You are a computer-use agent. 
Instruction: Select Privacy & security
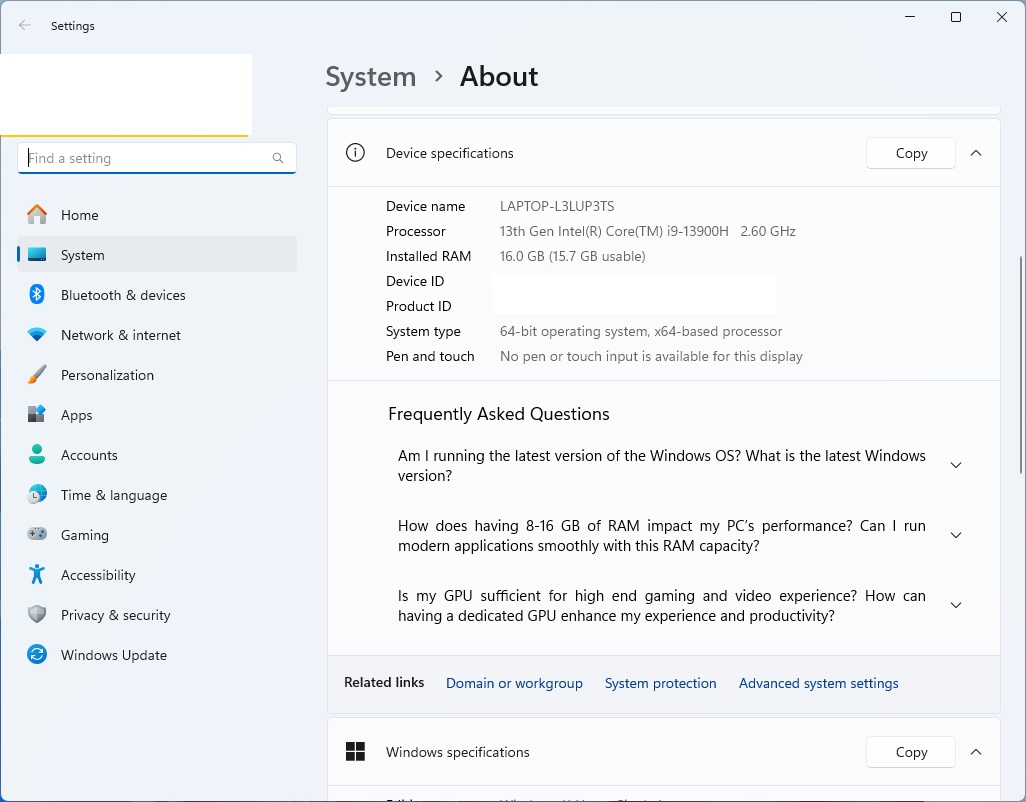[x=157, y=614]
